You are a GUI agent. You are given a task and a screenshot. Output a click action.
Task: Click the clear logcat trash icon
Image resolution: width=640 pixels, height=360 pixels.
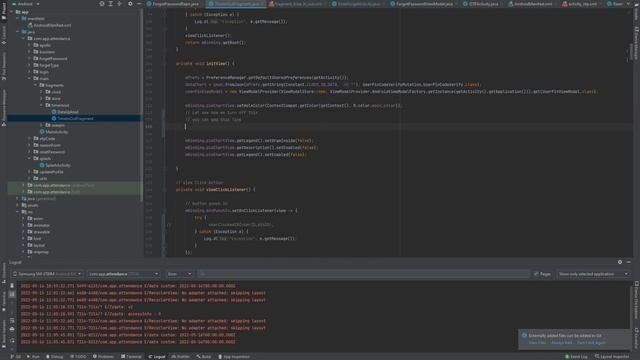(12, 286)
